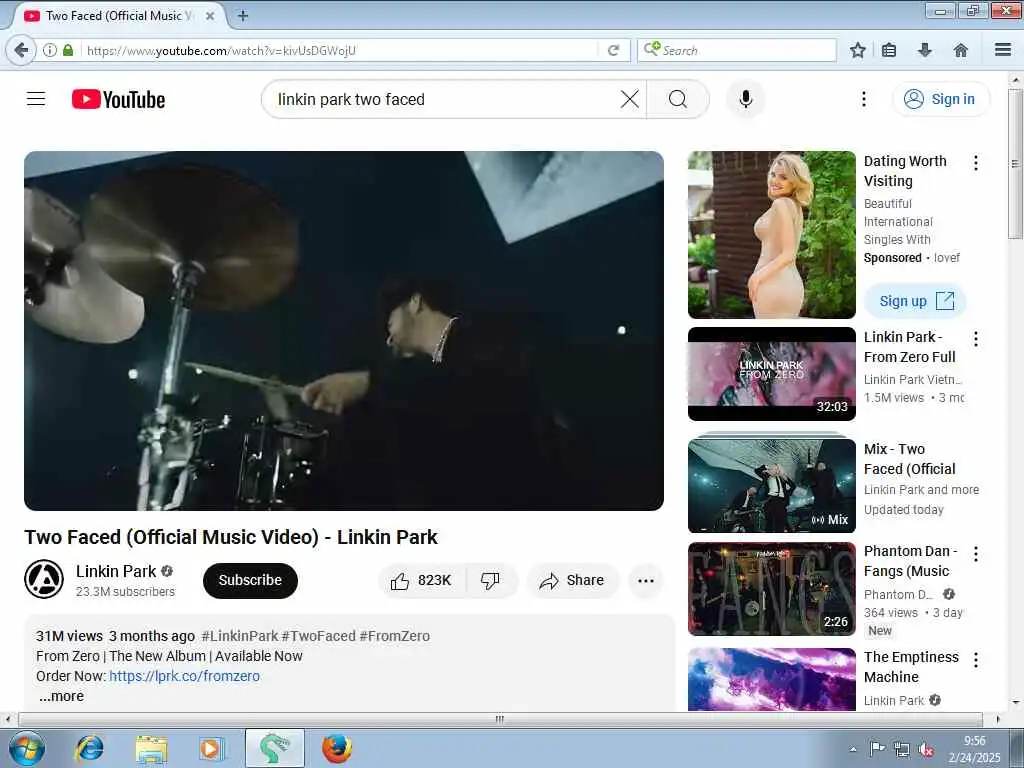The height and width of the screenshot is (768, 1024).
Task: Click the Firefox Search box
Action: tap(737, 50)
